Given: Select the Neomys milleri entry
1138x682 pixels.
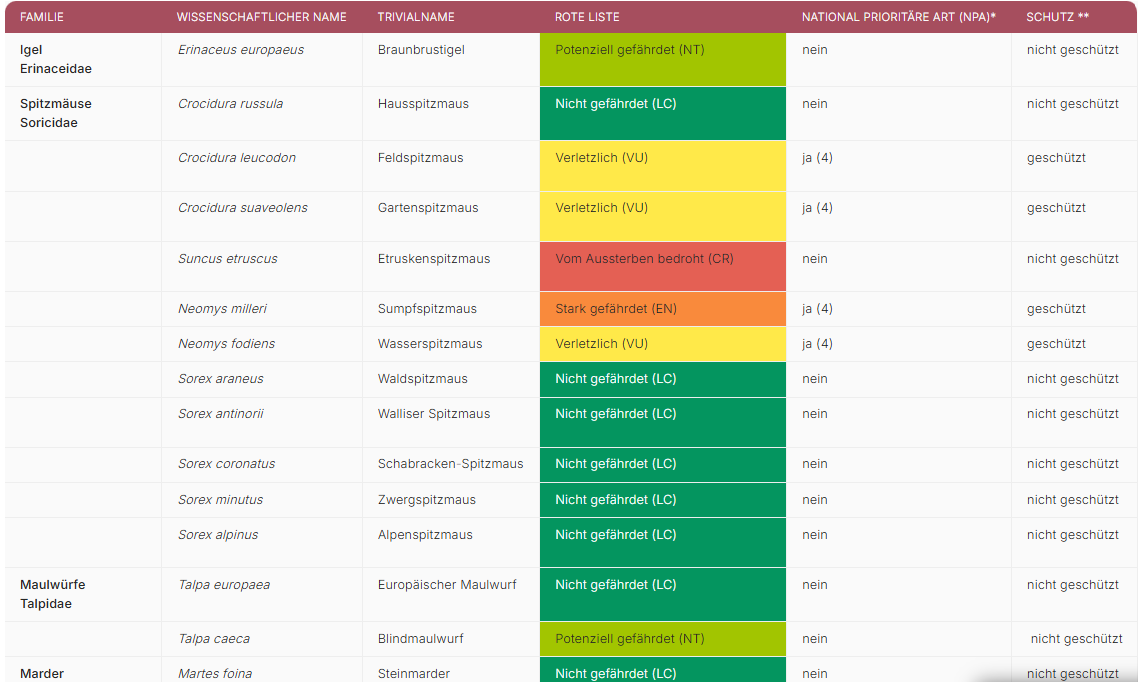Looking at the screenshot, I should (222, 309).
